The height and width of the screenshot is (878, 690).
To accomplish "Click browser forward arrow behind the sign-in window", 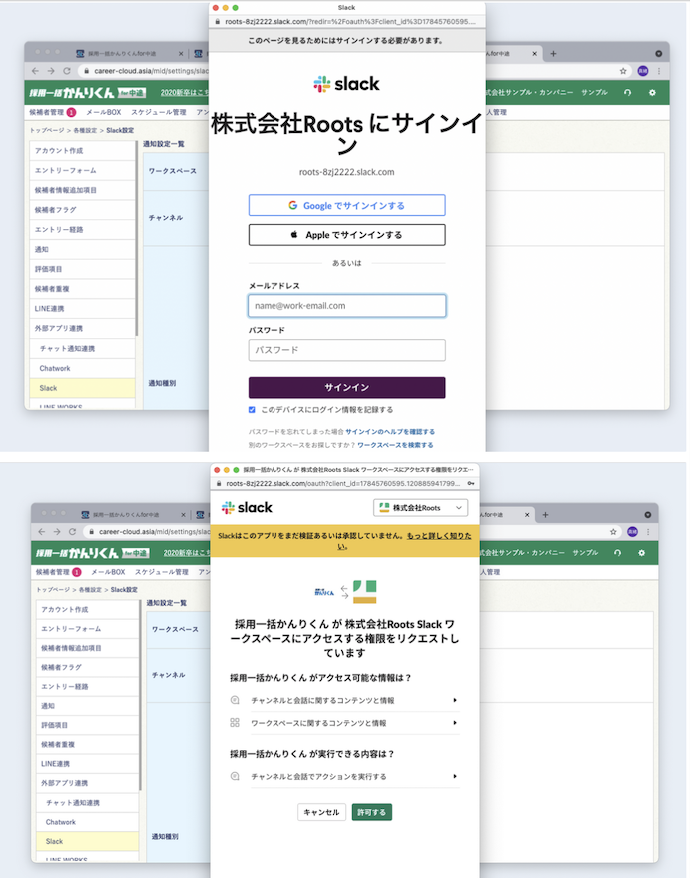I will pyautogui.click(x=51, y=71).
